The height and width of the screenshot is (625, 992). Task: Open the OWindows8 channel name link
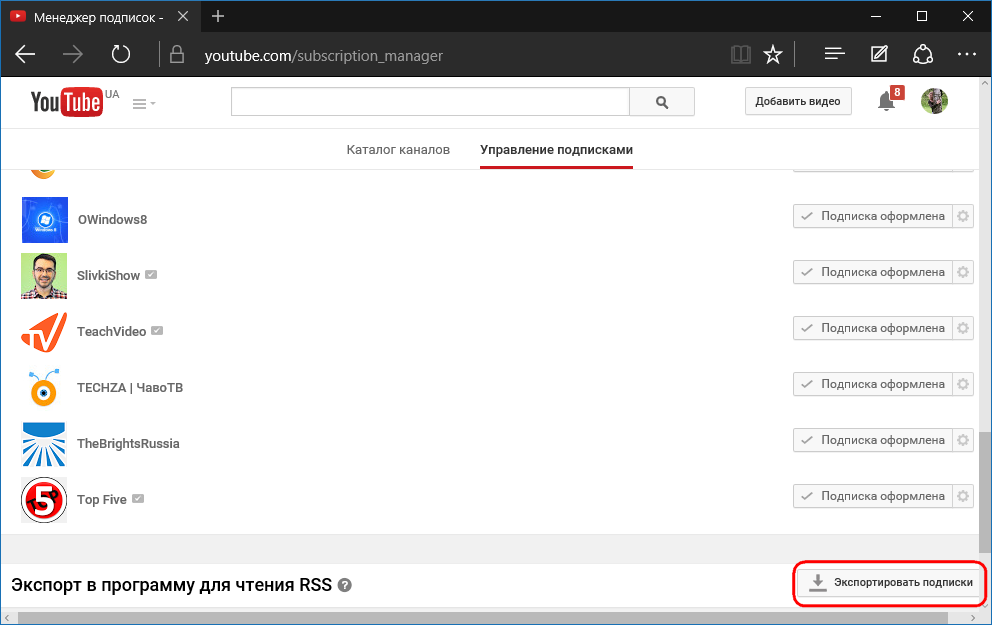pyautogui.click(x=113, y=220)
